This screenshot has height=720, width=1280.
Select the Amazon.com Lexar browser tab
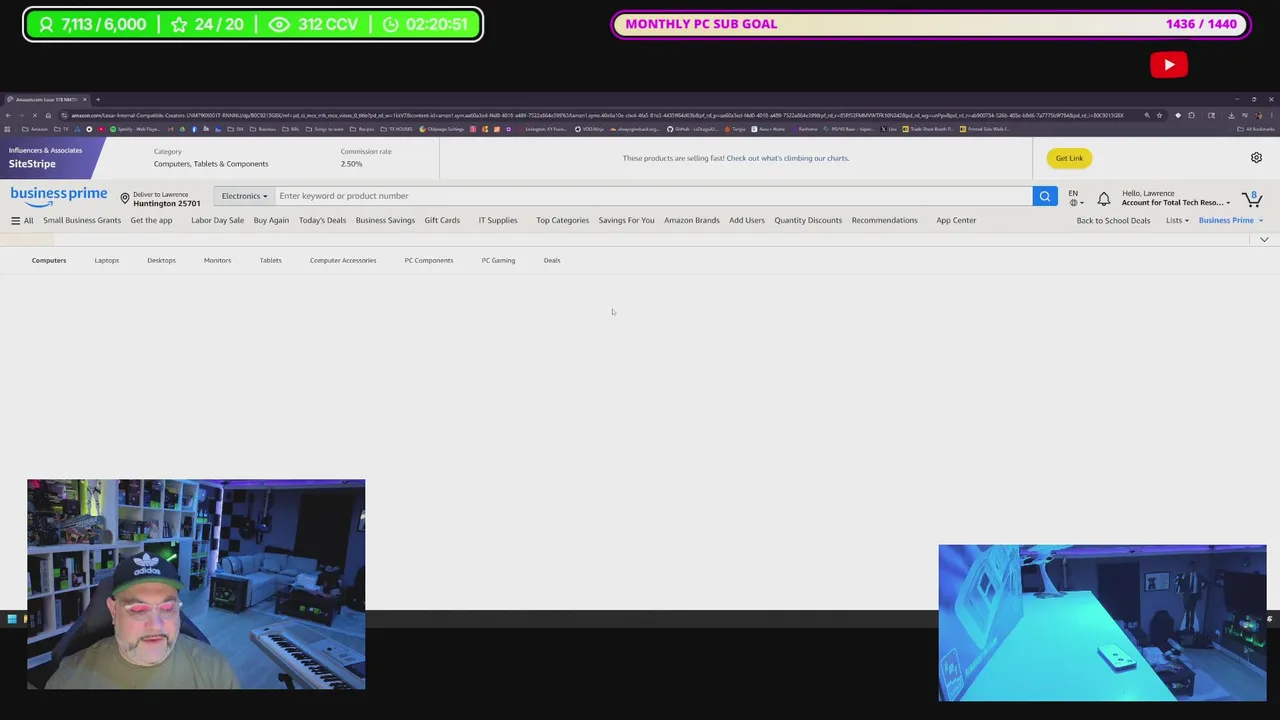[x=46, y=99]
